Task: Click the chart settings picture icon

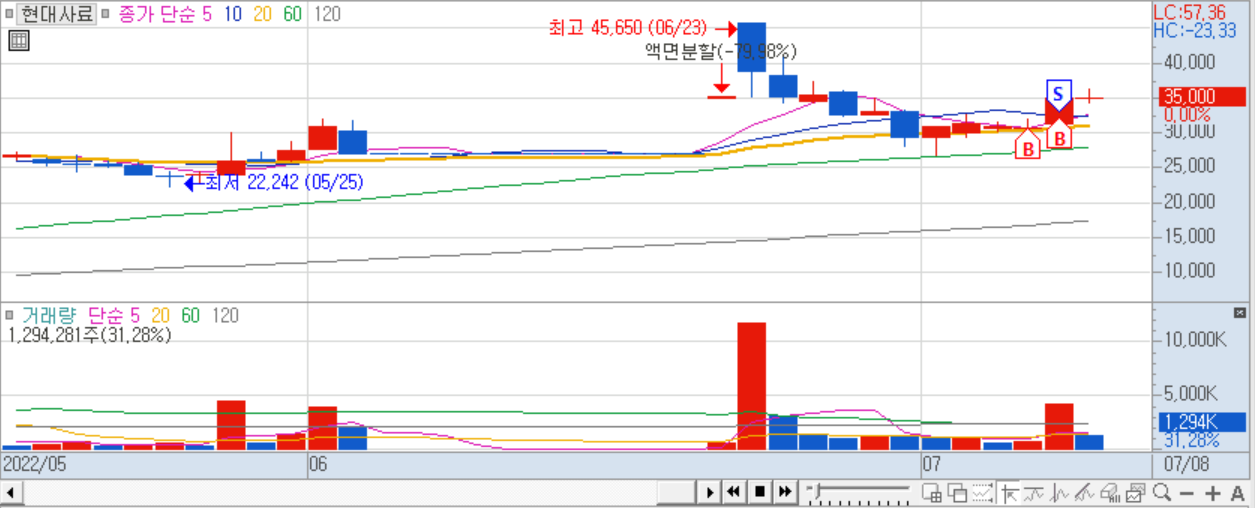Action: [1135, 492]
